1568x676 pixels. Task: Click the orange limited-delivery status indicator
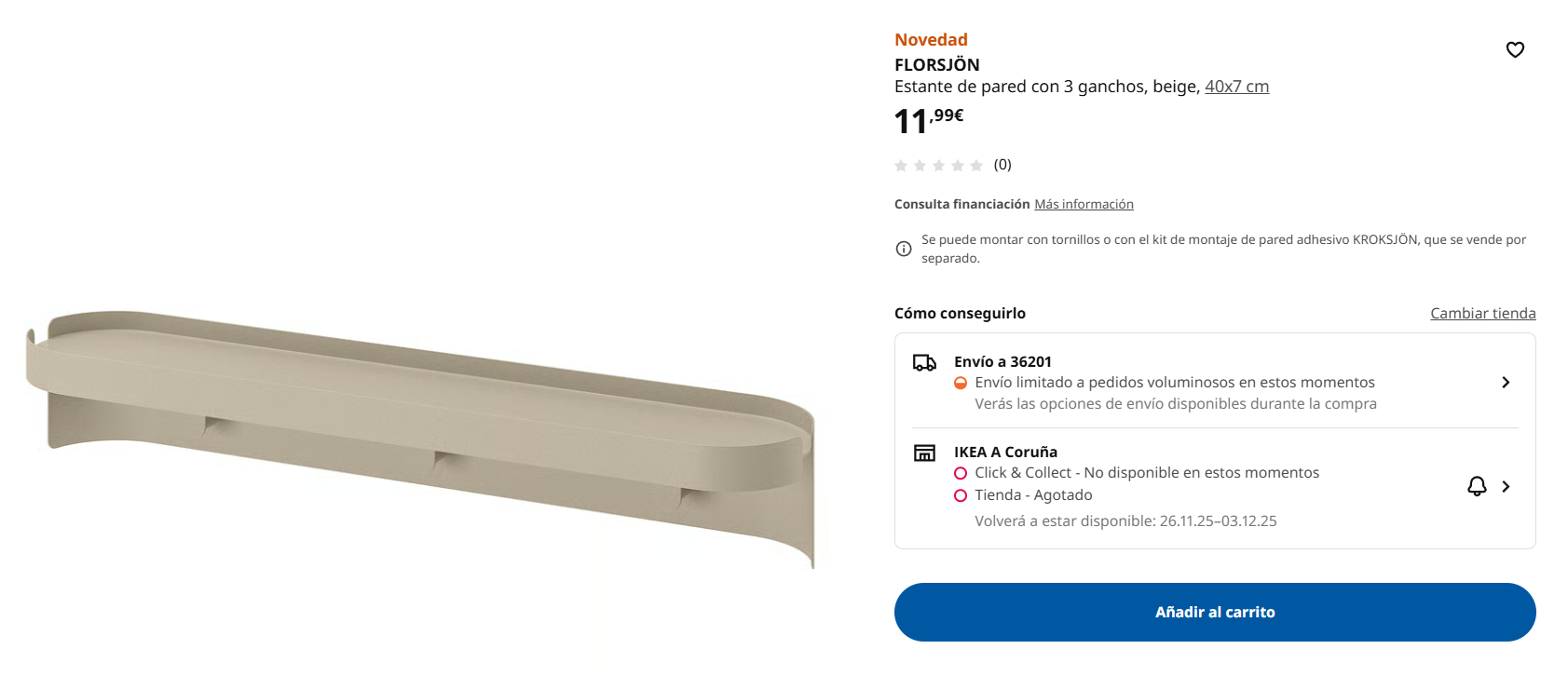961,383
